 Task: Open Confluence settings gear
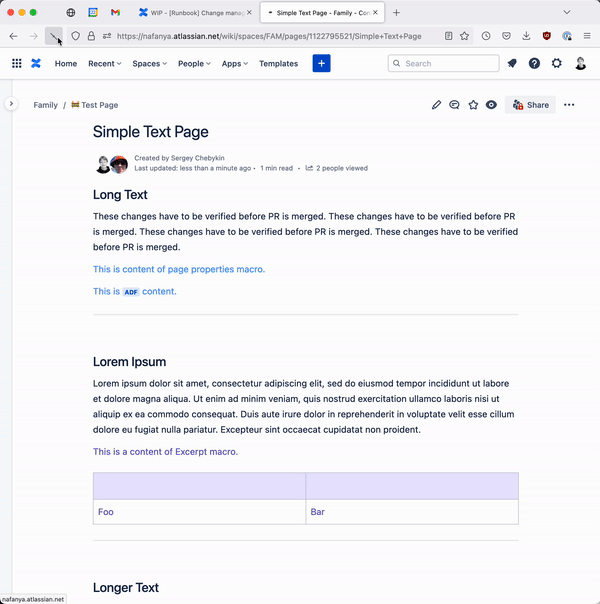click(556, 63)
